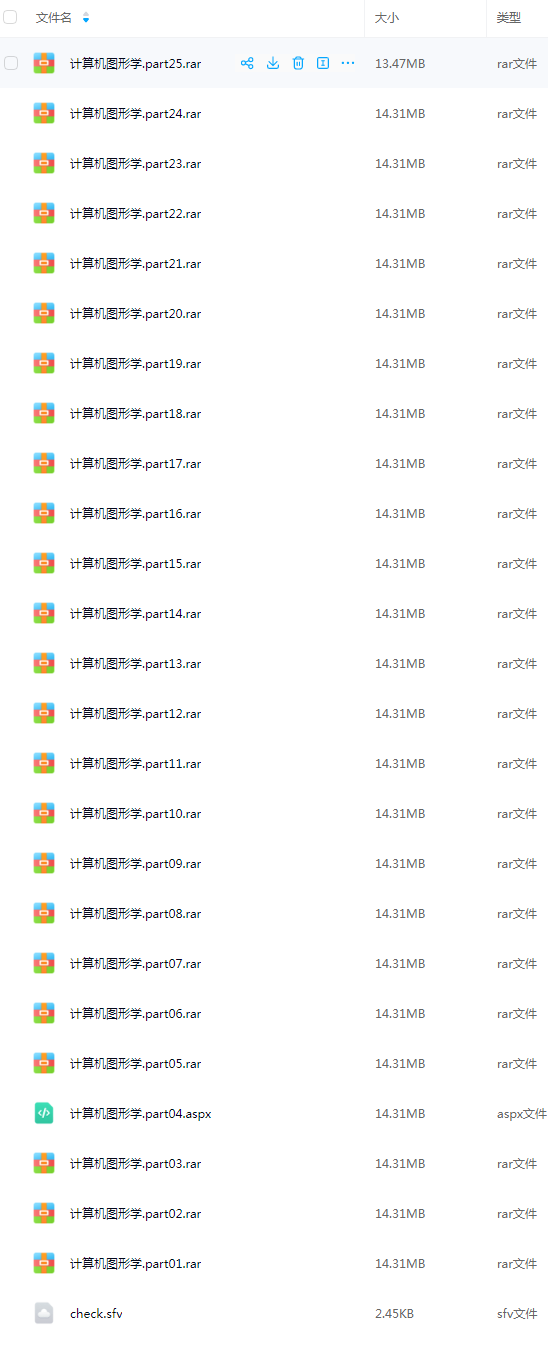Toggle the sort arrow beside 文件名
The image size is (548, 1371).
click(86, 18)
